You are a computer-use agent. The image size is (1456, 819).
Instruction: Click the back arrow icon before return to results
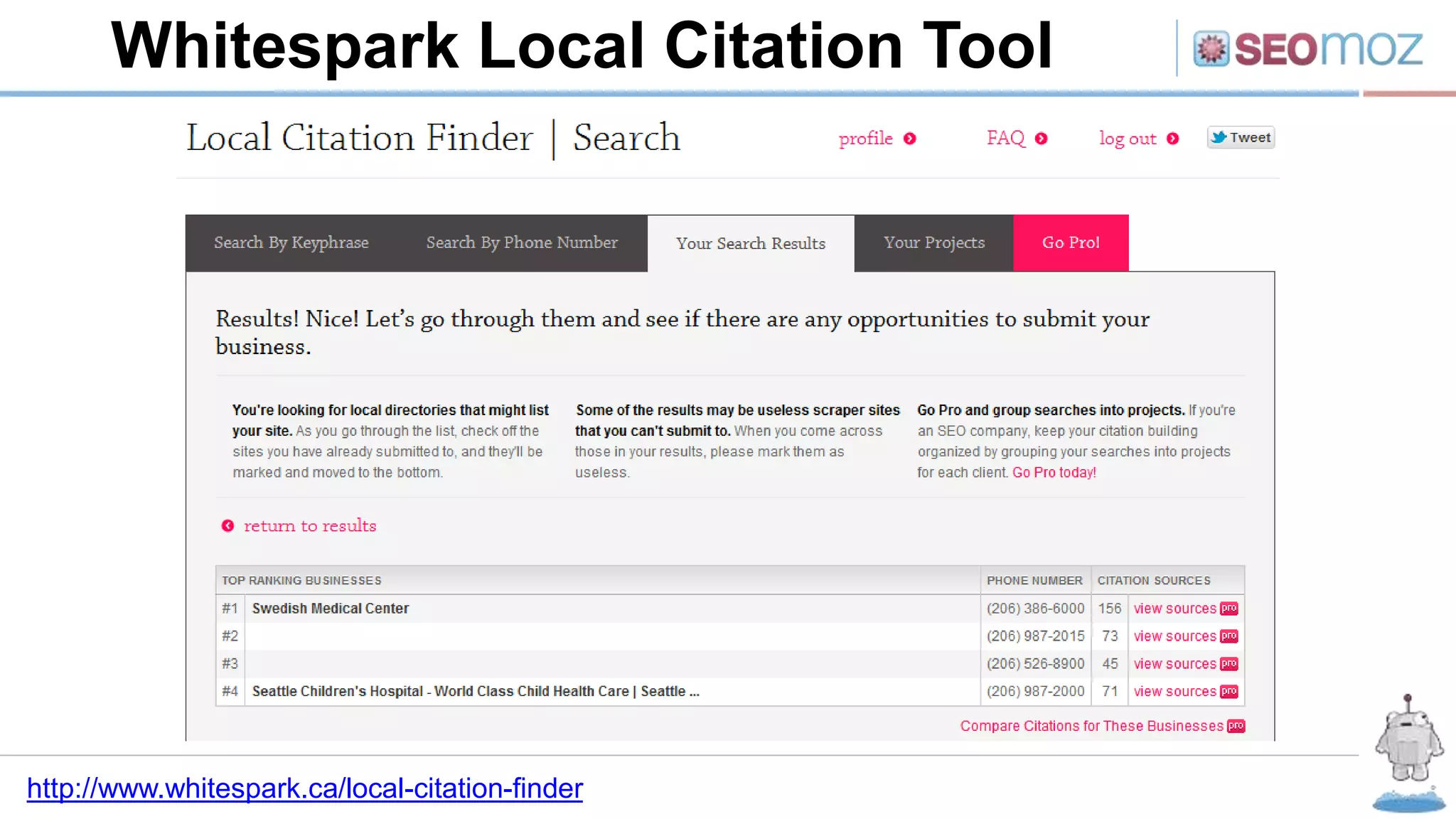tap(227, 525)
